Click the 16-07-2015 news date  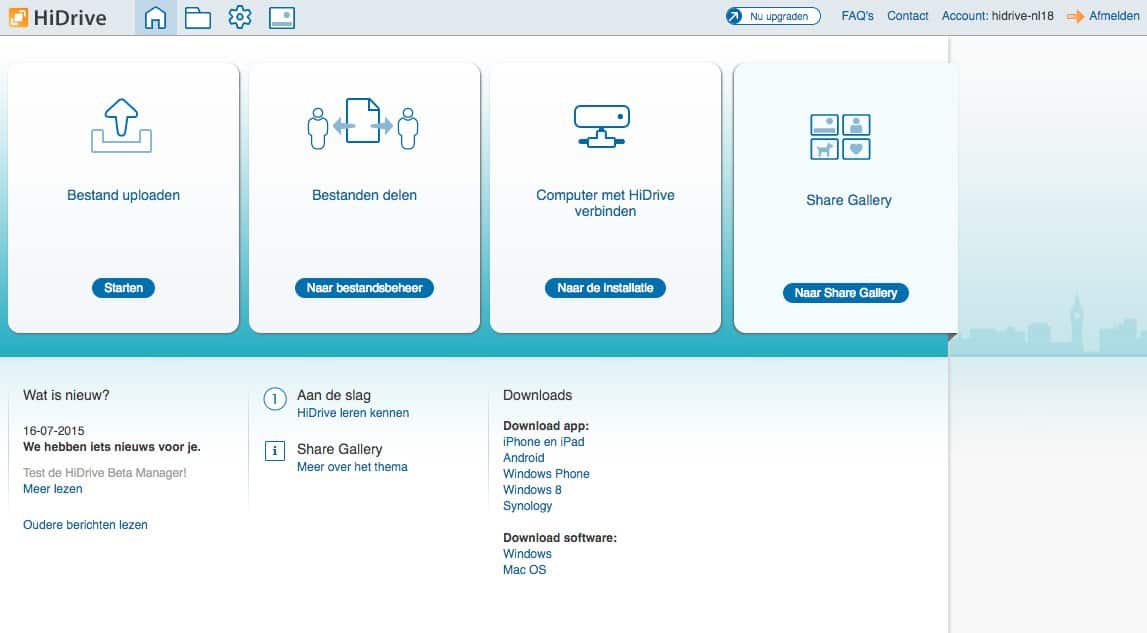53,431
